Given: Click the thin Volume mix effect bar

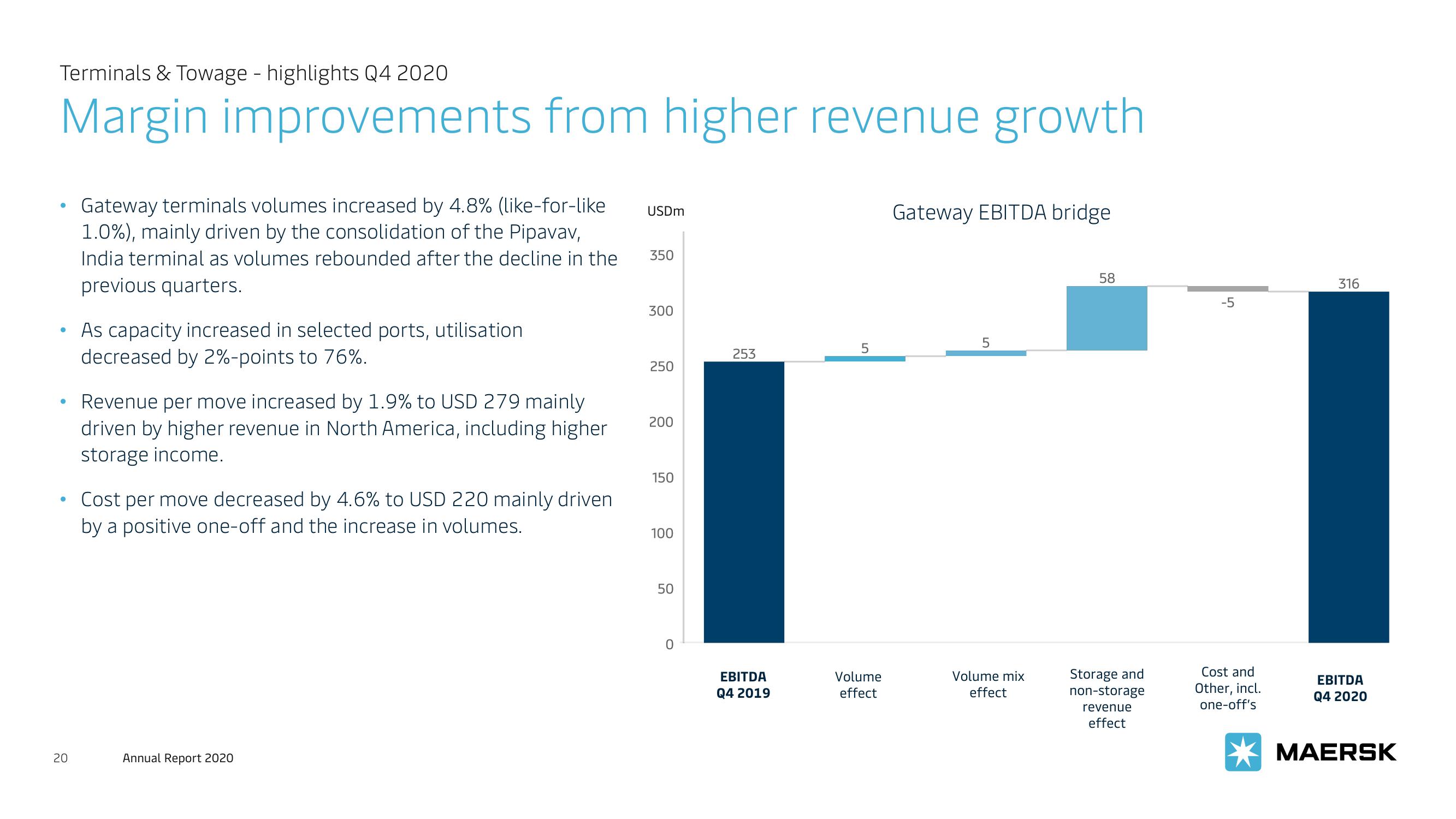Looking at the screenshot, I should pyautogui.click(x=986, y=353).
